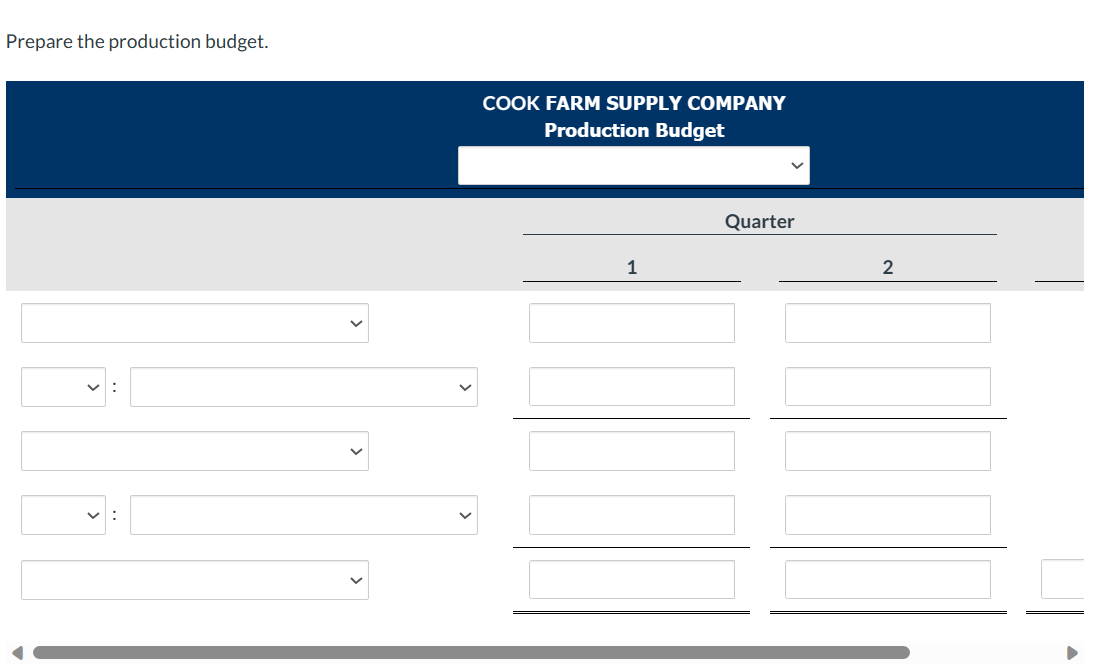Select the second row Quarter 1 input box
This screenshot has height=667, width=1098.
[631, 386]
